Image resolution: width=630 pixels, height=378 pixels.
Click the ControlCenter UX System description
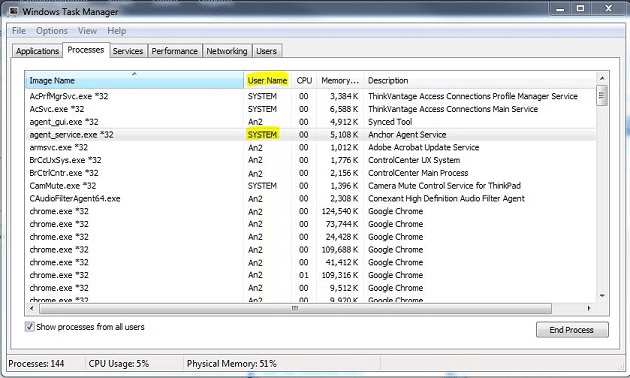(414, 160)
